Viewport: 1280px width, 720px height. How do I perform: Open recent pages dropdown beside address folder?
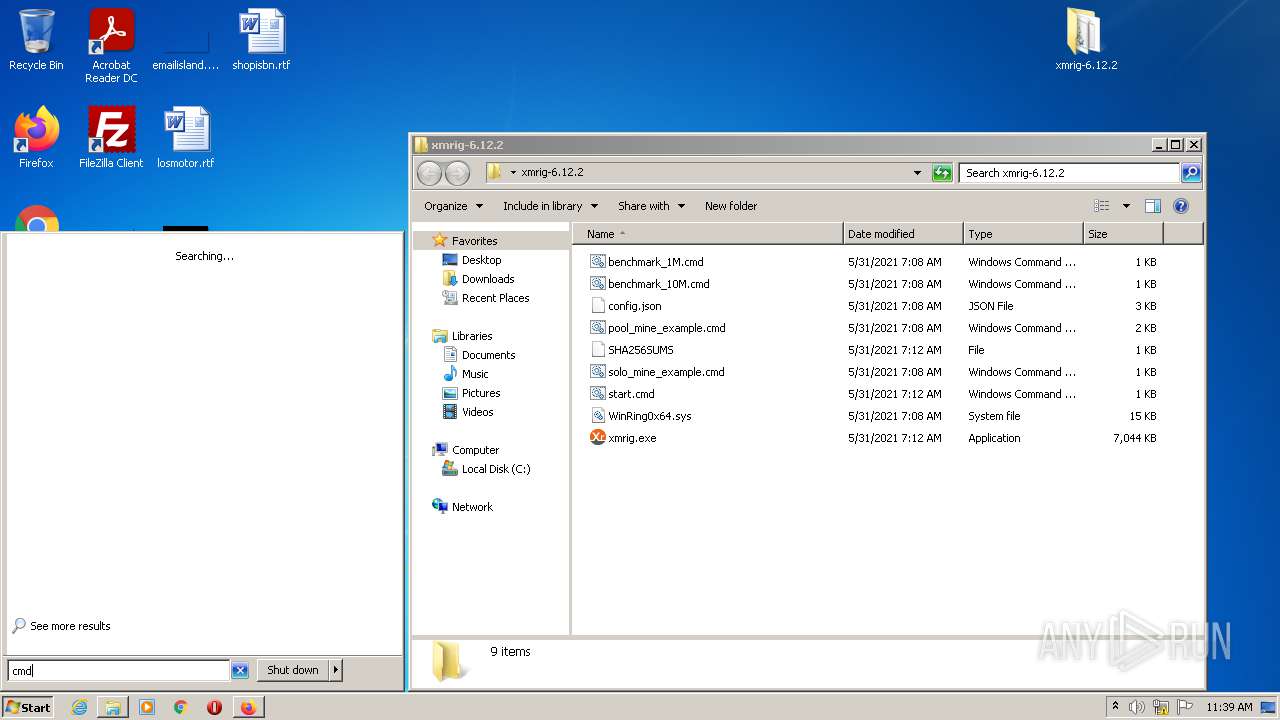tap(513, 172)
